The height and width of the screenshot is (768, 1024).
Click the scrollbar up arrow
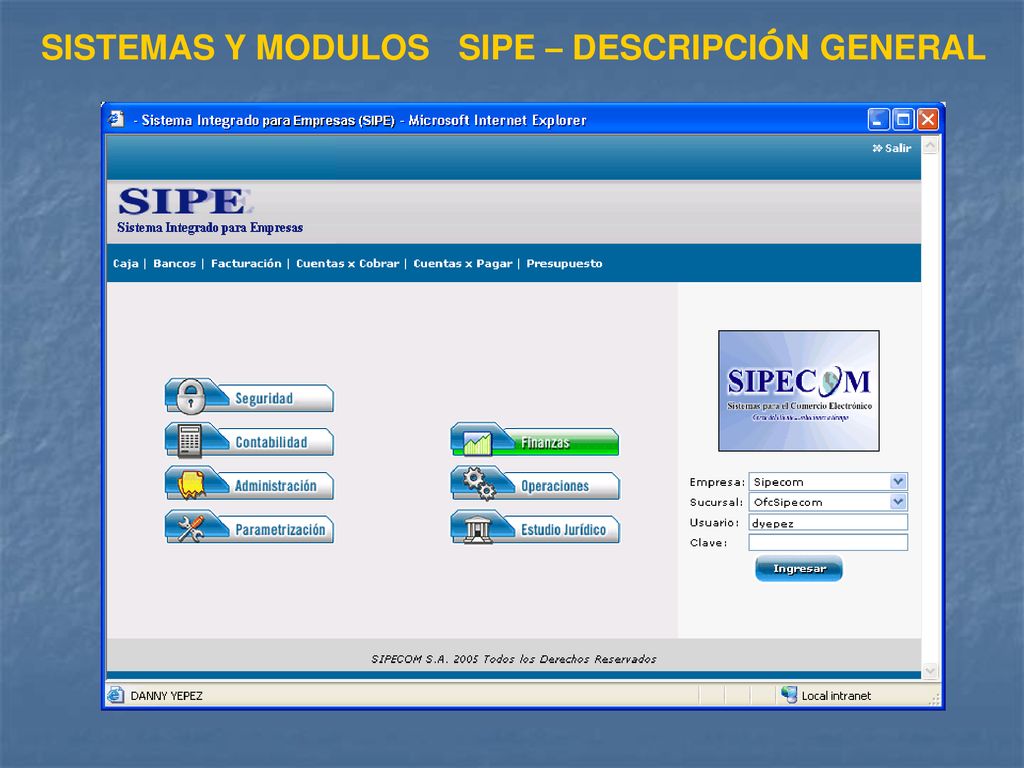coord(930,145)
